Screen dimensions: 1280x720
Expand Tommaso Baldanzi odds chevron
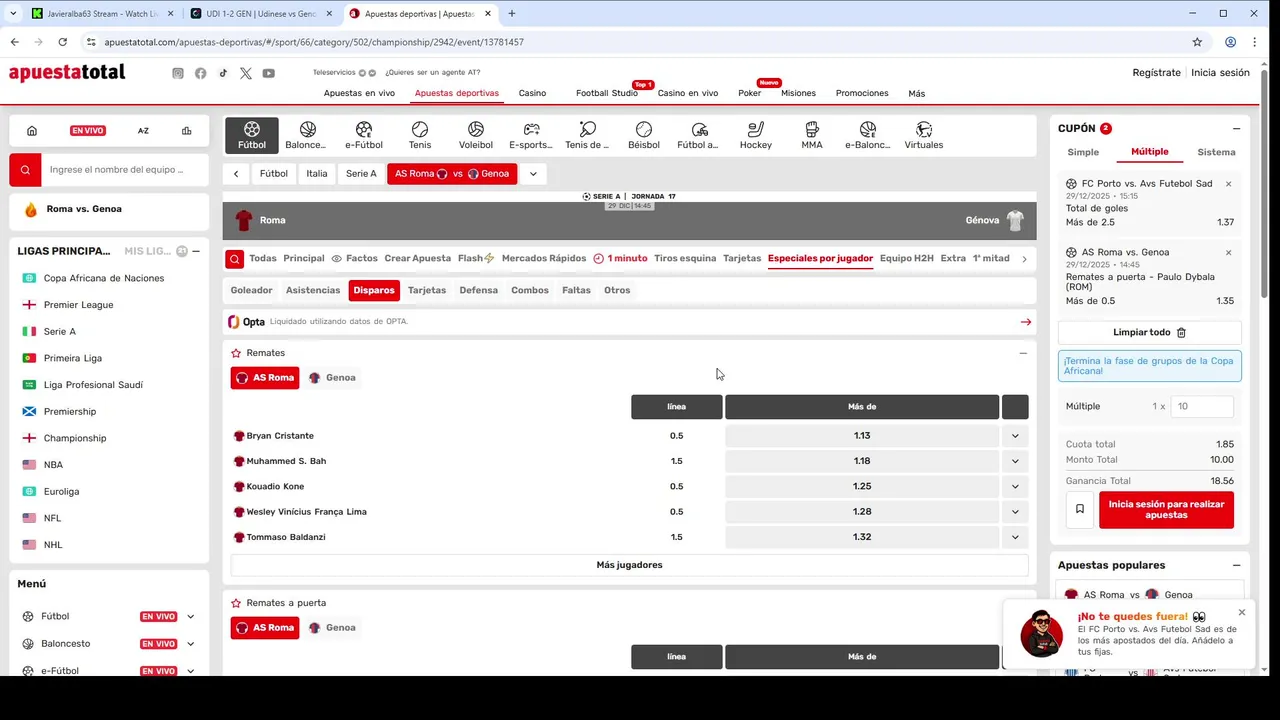(1015, 537)
